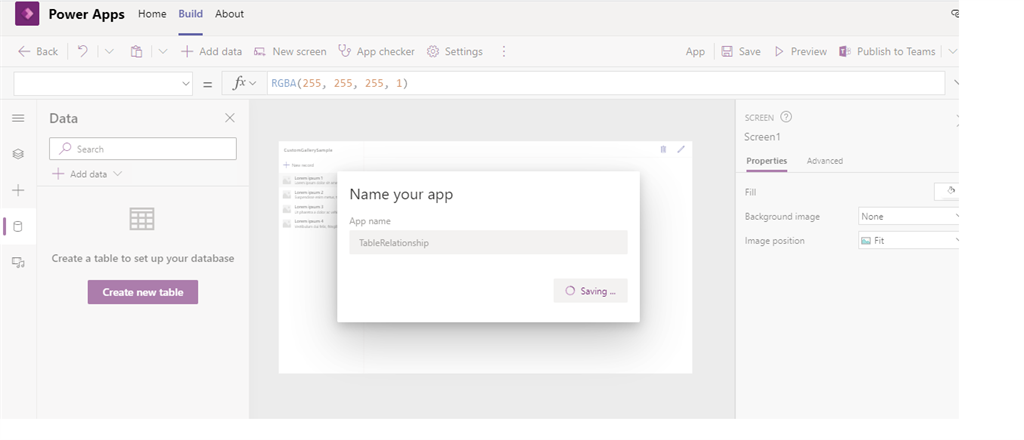Go Back using the arrow button
The image size is (1024, 440).
[38, 52]
